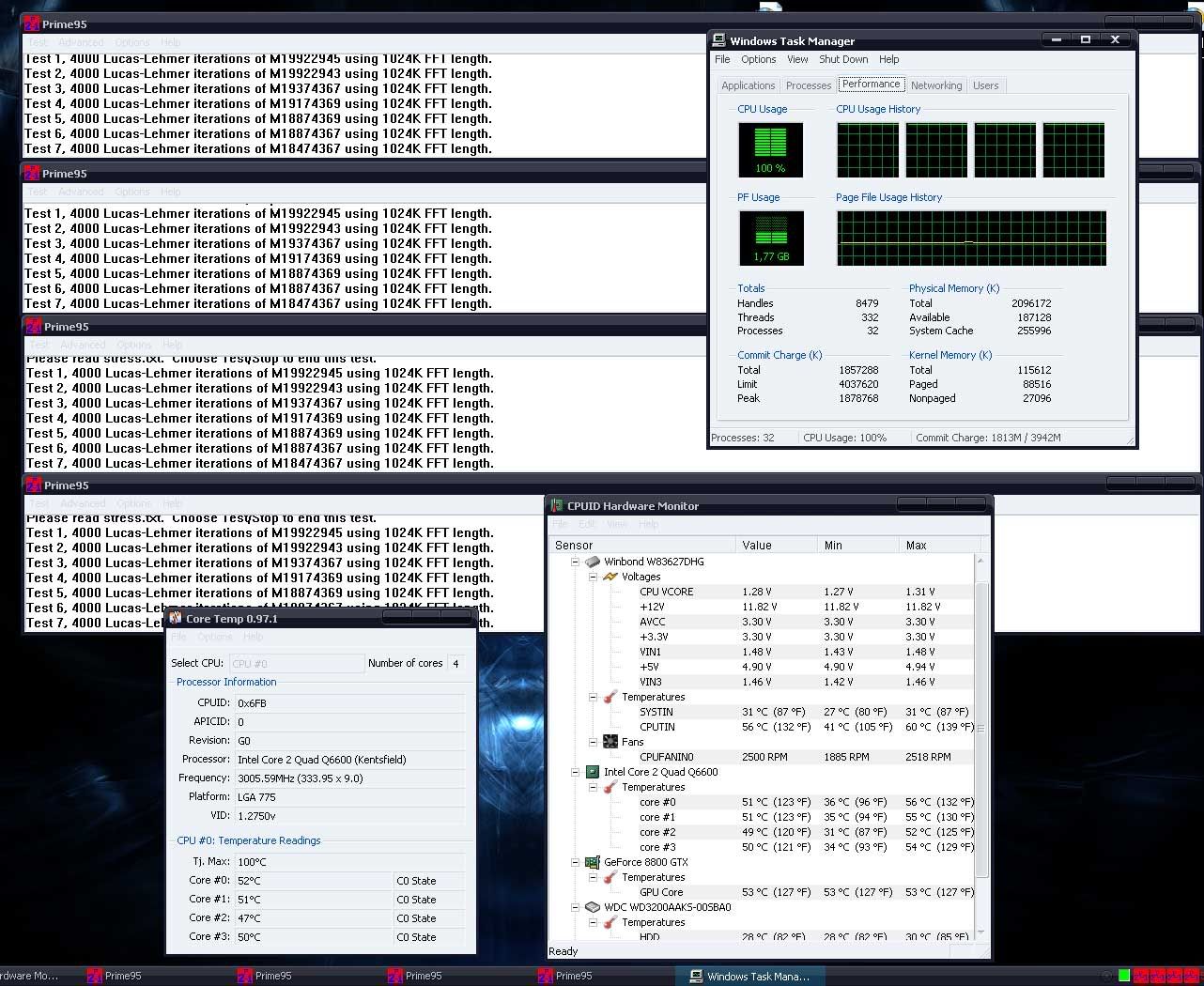Click the Core Temp 0.97.1 title bar icon
The width and height of the screenshot is (1204, 986).
coord(176,618)
